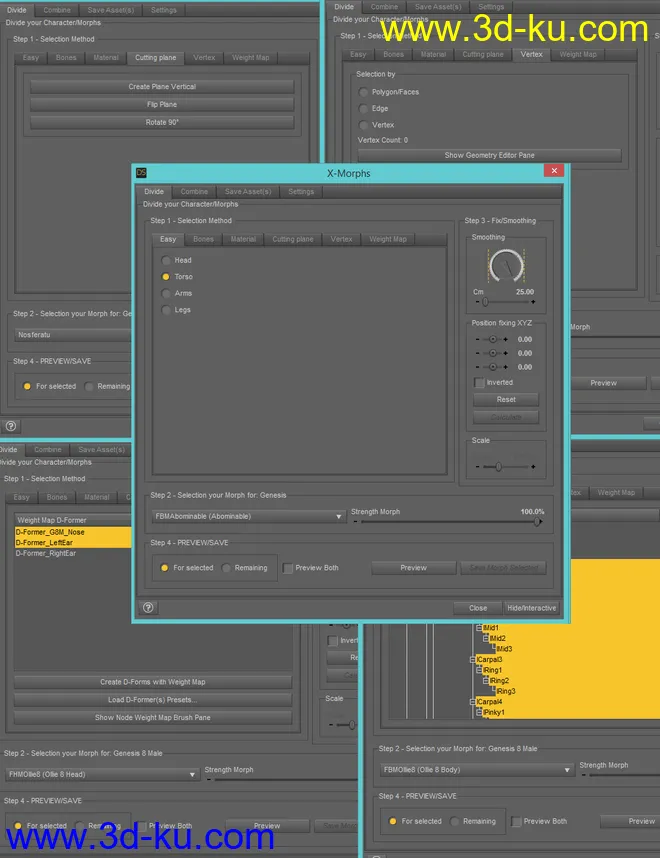Click the help icon in the X-Morphs dialog

(x=148, y=607)
